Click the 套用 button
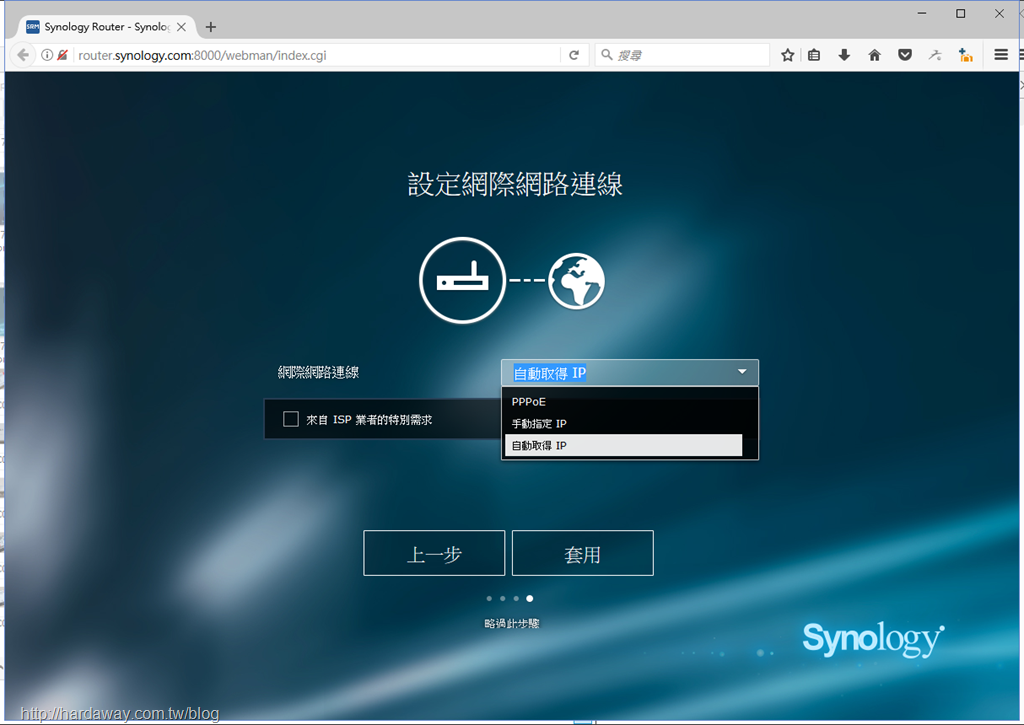The height and width of the screenshot is (725, 1024). [583, 553]
